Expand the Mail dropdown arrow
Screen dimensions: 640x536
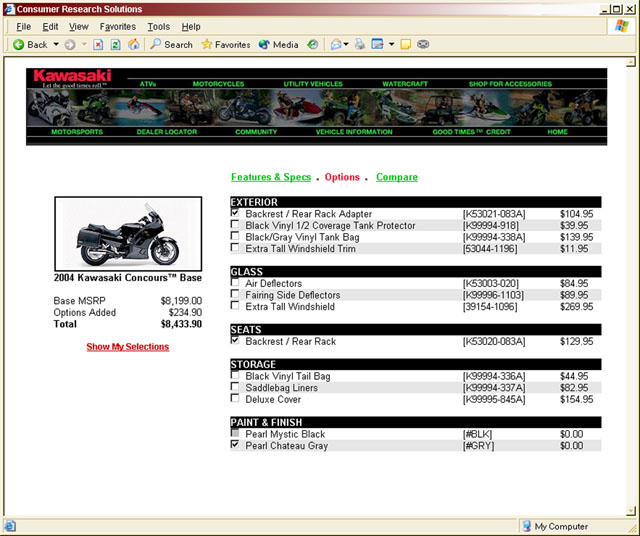pyautogui.click(x=346, y=44)
